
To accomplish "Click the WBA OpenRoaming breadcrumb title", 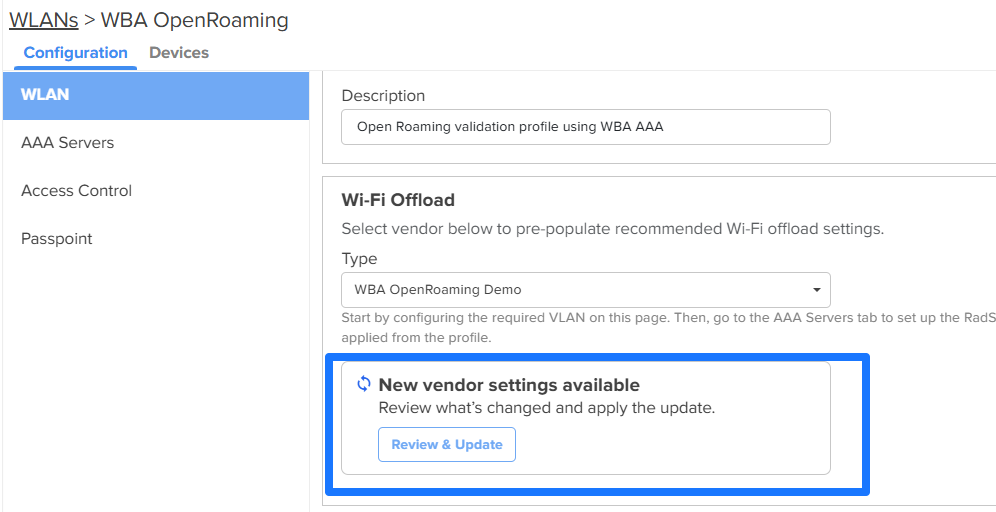I will point(195,20).
